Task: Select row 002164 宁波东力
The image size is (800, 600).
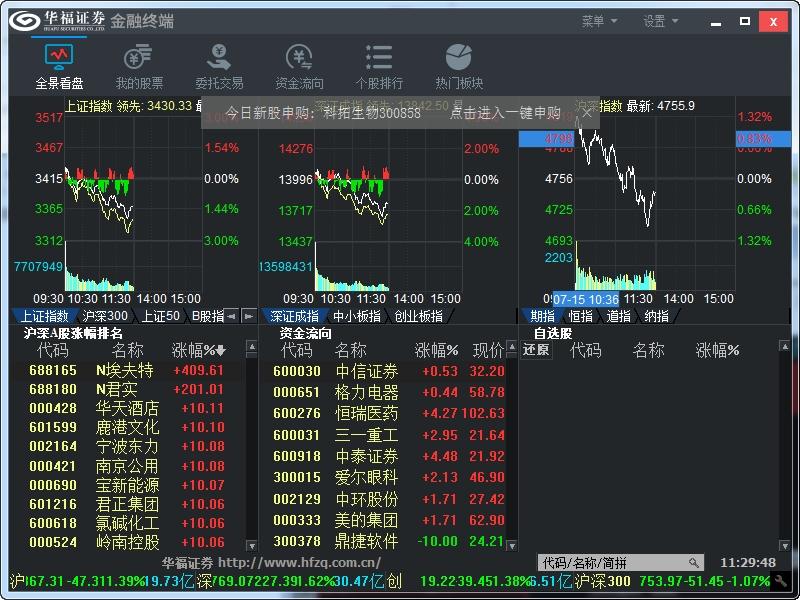Action: (x=129, y=446)
